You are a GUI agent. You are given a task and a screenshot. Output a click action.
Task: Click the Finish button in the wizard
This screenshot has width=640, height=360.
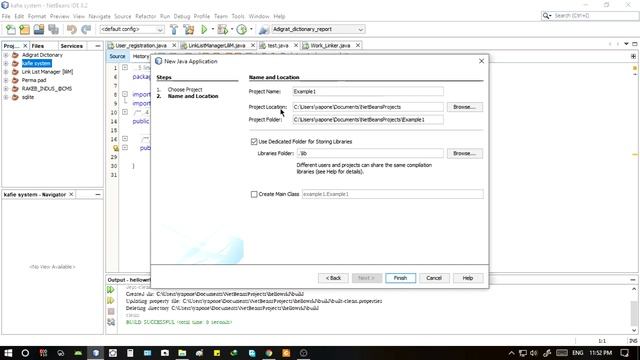(x=400, y=278)
